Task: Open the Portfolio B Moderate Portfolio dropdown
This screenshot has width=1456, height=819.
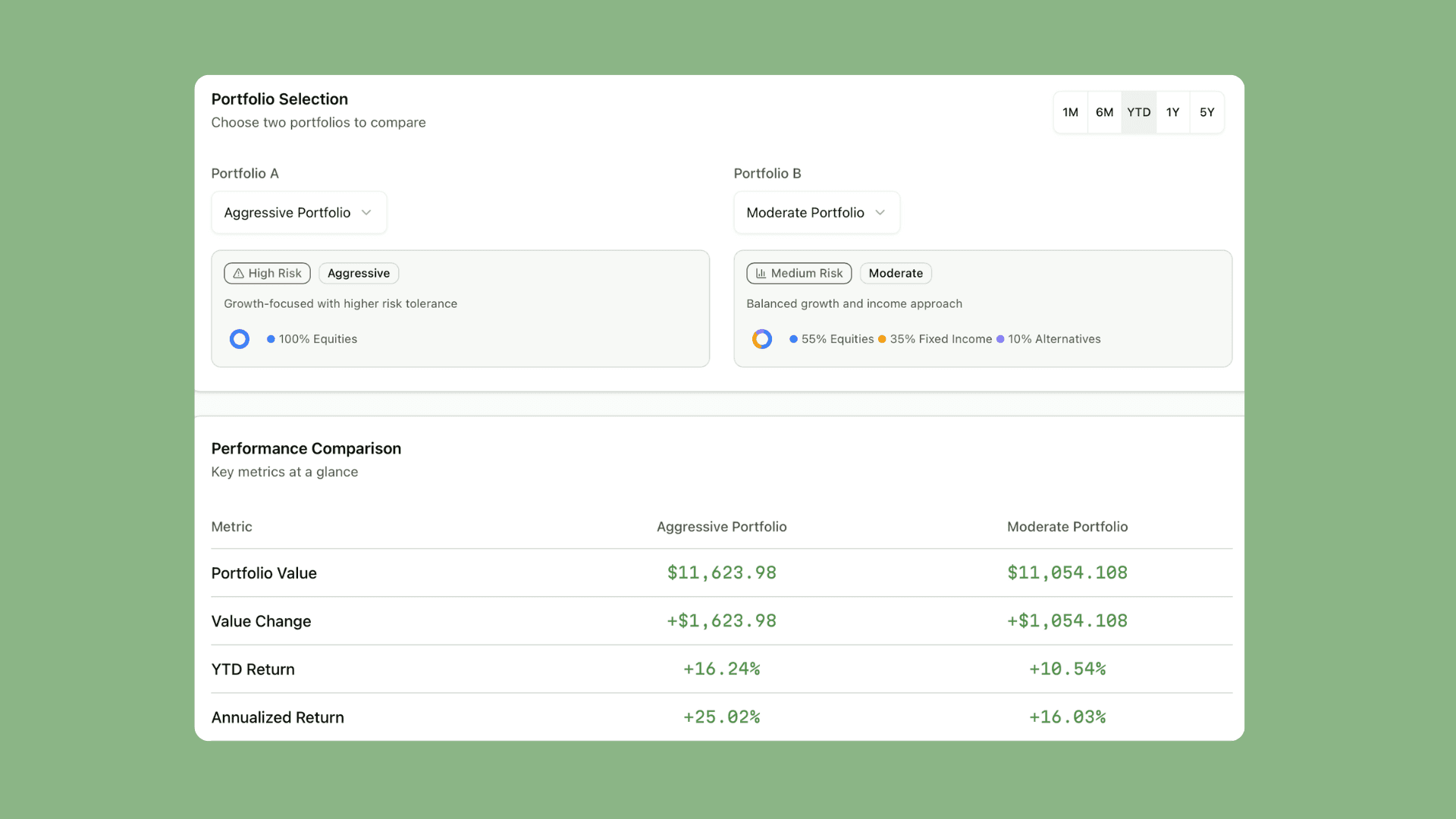Action: pyautogui.click(x=816, y=213)
